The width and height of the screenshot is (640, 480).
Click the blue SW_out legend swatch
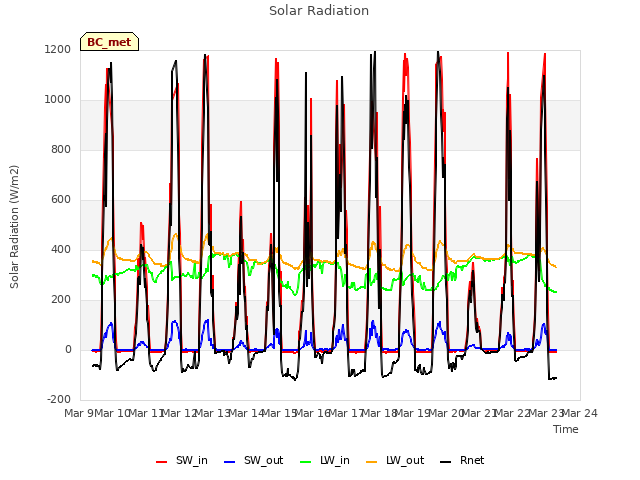point(230,462)
